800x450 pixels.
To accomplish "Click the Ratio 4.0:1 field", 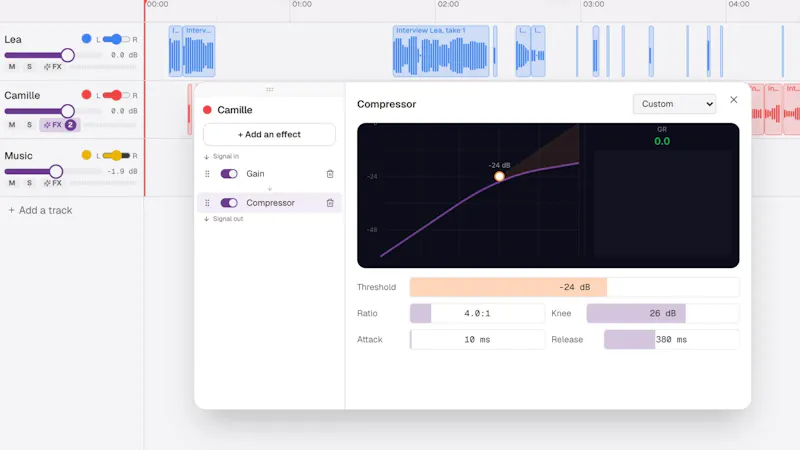I will (478, 313).
